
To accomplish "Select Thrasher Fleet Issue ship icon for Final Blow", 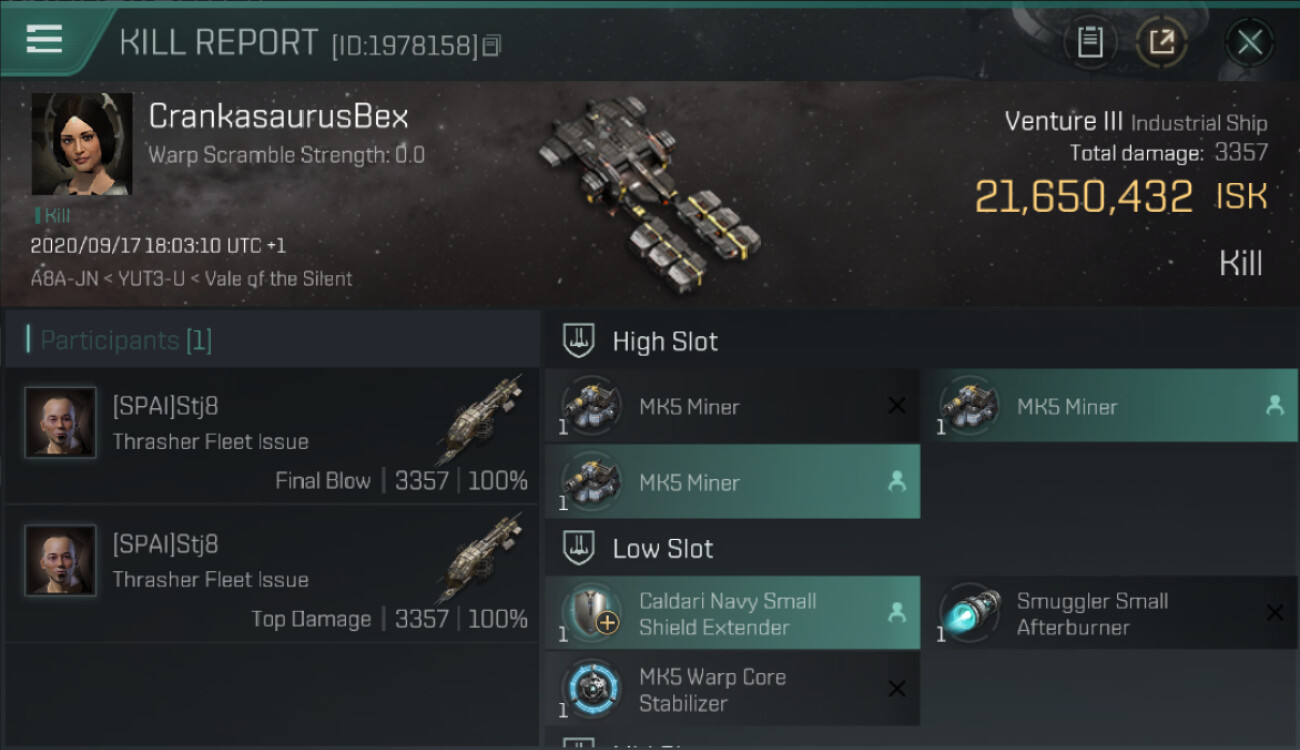I will tap(480, 419).
